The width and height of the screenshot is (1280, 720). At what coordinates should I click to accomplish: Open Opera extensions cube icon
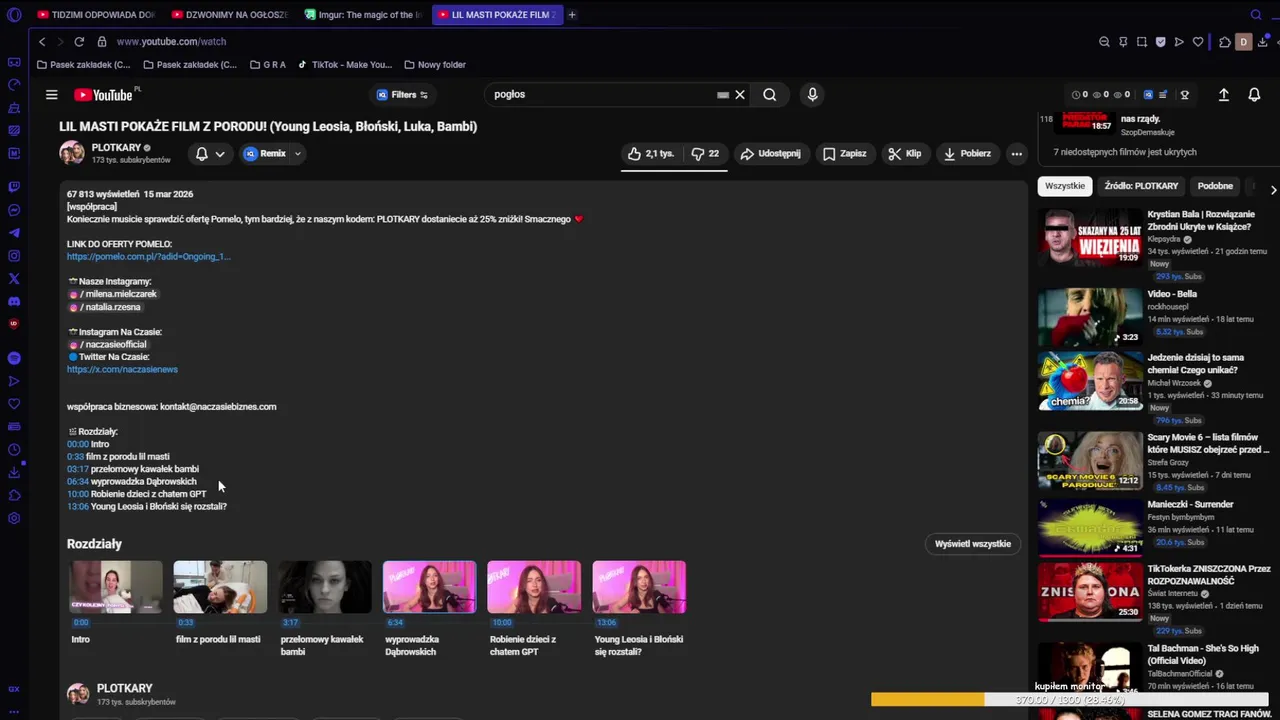click(1225, 42)
